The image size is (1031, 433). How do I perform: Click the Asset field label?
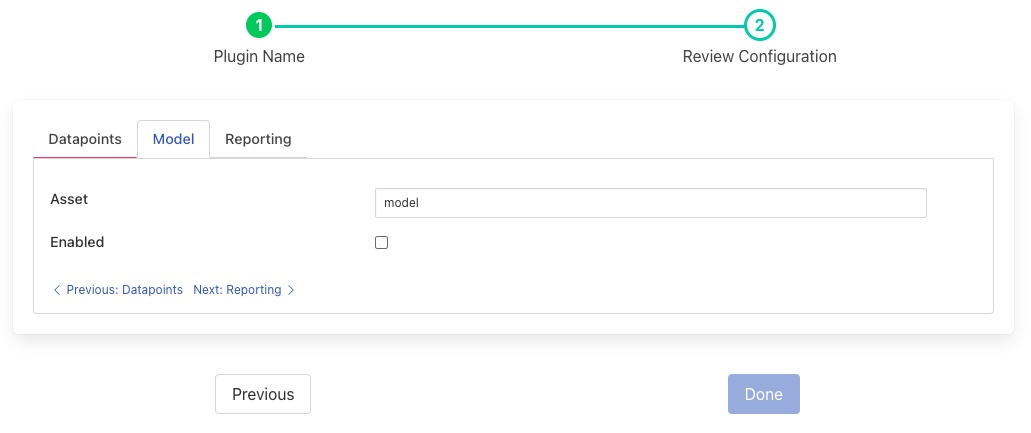click(69, 199)
